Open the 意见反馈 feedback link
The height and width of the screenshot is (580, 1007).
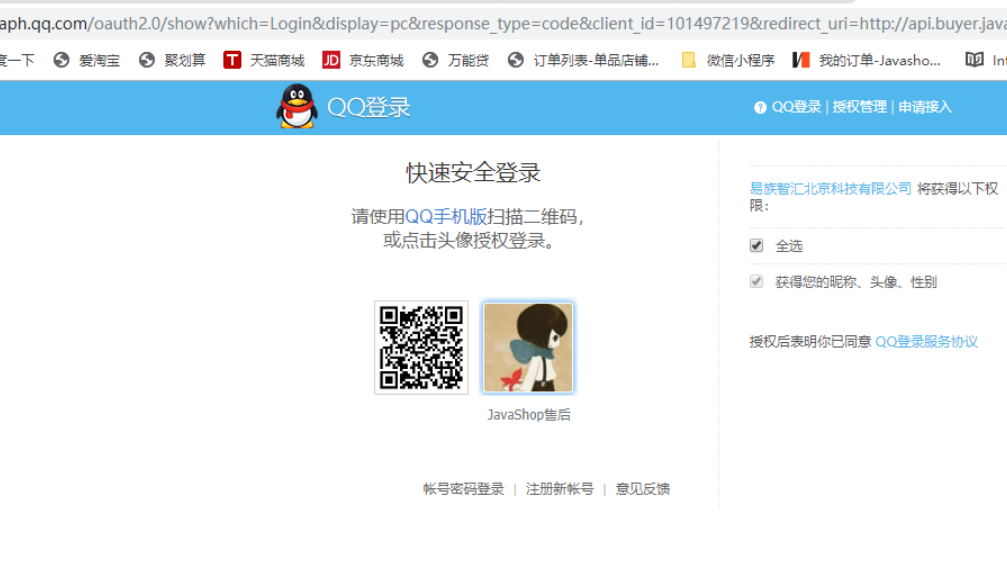643,489
